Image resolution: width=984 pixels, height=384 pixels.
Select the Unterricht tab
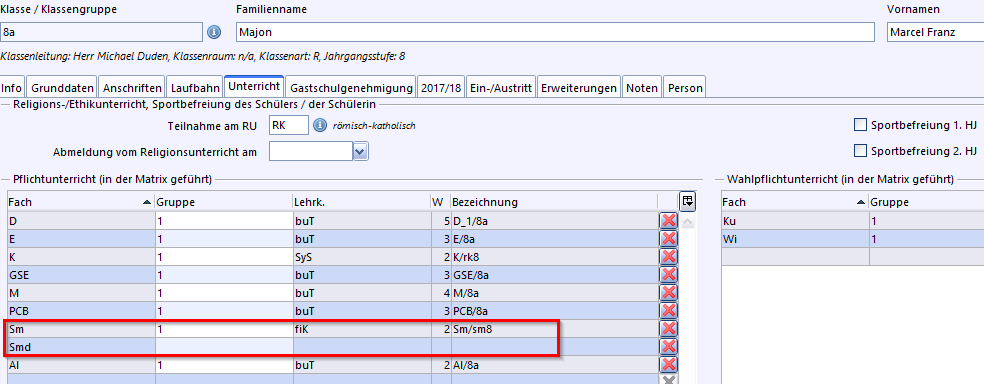pyautogui.click(x=254, y=86)
